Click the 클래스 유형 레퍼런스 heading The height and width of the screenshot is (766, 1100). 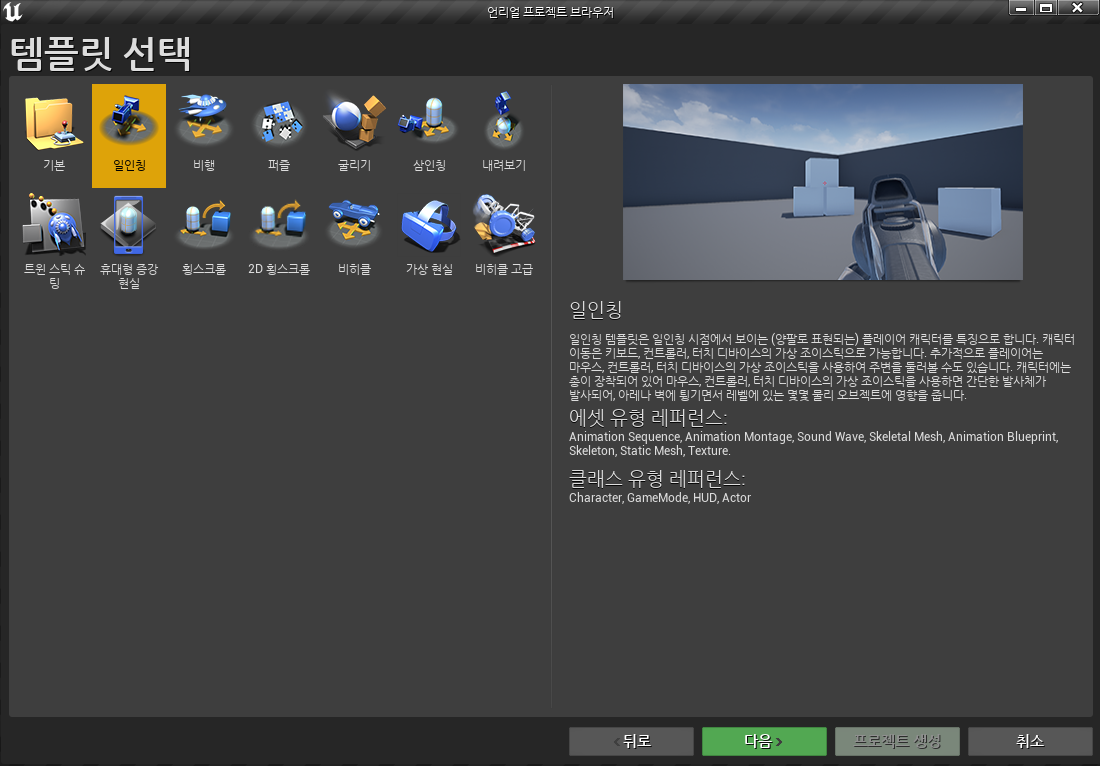[x=657, y=479]
